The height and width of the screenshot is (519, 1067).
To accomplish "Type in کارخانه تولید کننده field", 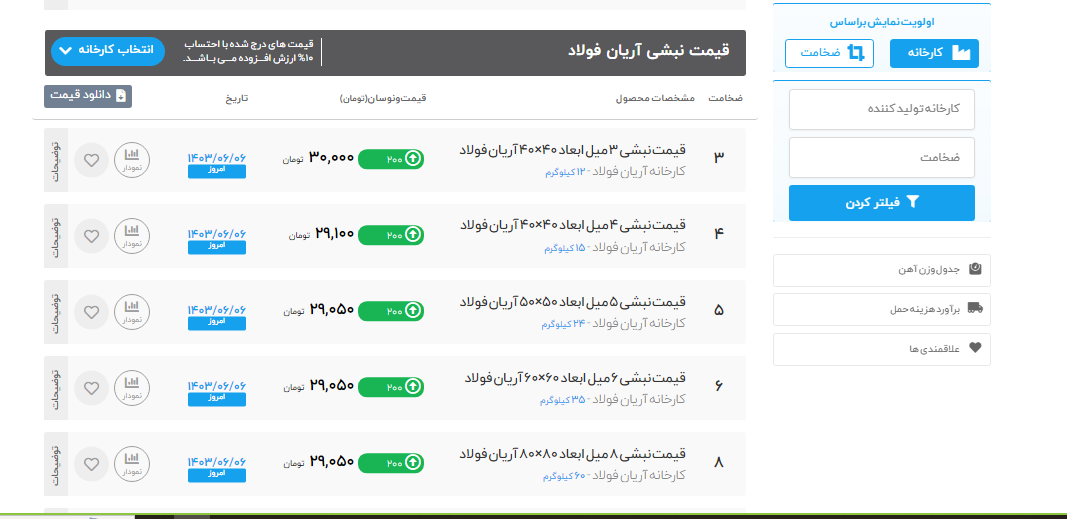I will pyautogui.click(x=881, y=109).
